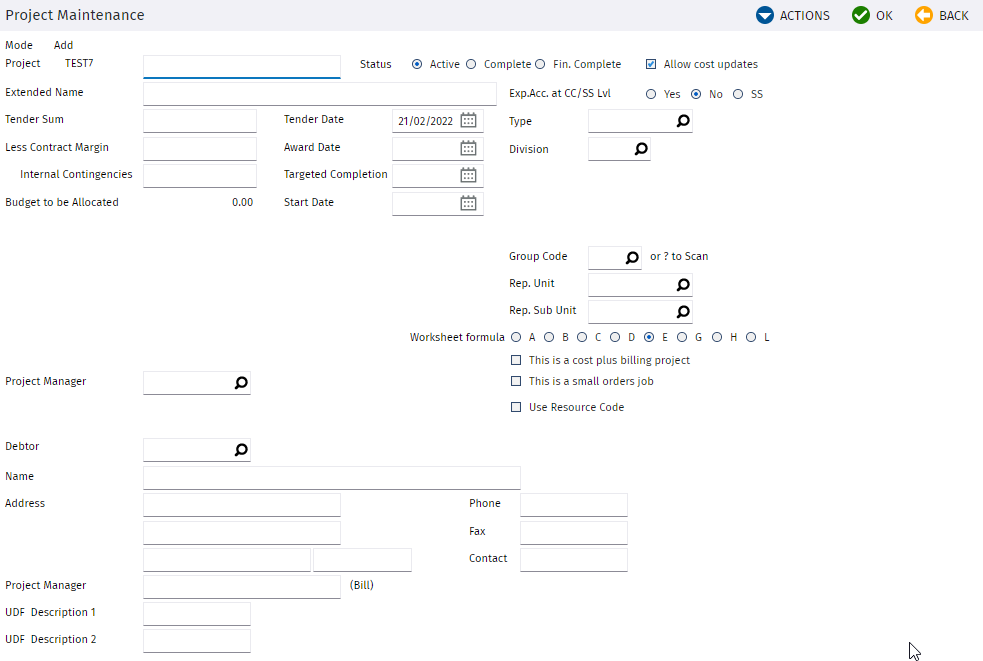The width and height of the screenshot is (983, 661).
Task: Click the UDF Description 1 field
Action: [x=197, y=614]
